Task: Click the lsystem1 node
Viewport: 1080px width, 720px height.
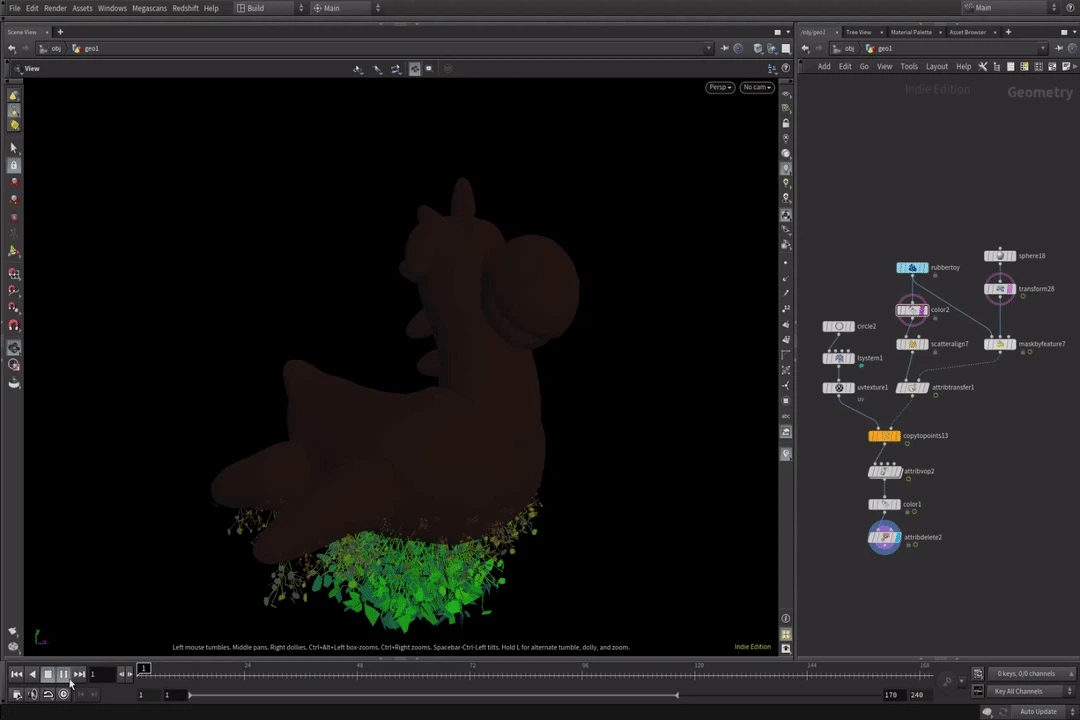Action: click(x=838, y=358)
